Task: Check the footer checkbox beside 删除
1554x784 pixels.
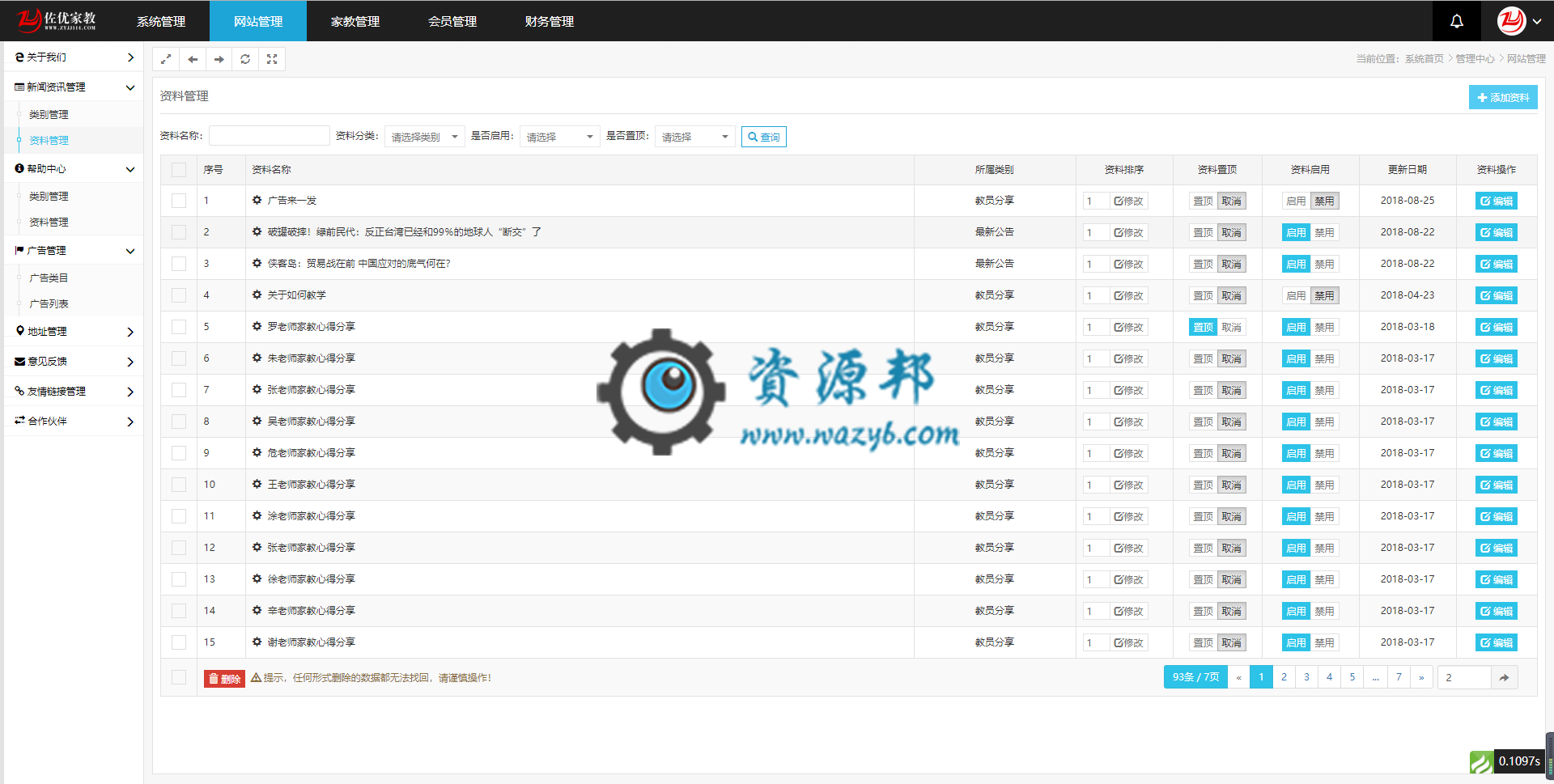Action: pos(179,677)
